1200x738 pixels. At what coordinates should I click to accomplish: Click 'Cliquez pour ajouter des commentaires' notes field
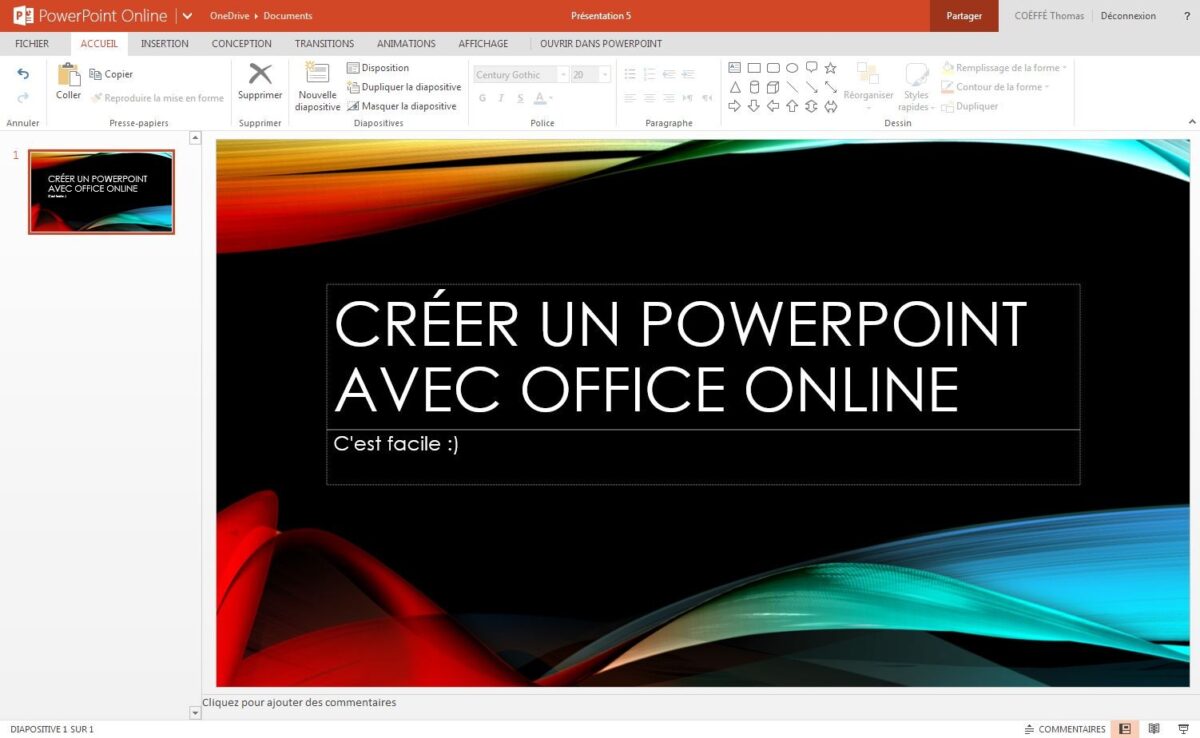point(299,702)
